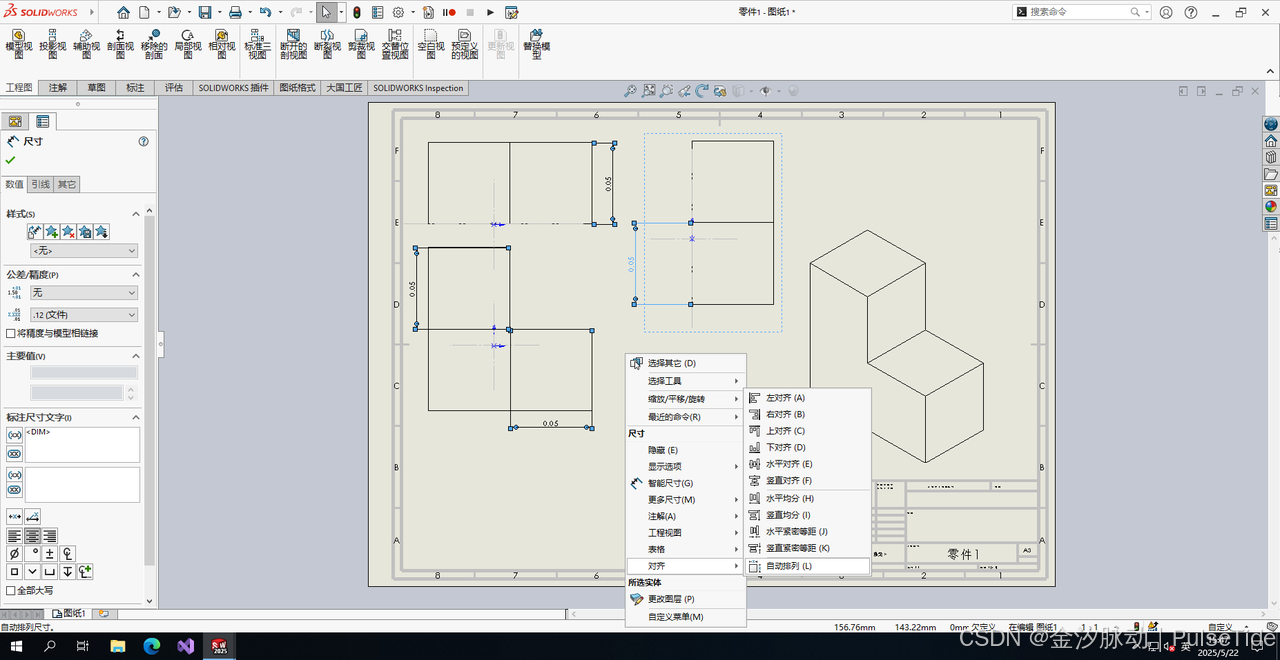This screenshot has width=1280, height=660.
Task: Switch to the 其它 panel tab
Action: [x=66, y=184]
